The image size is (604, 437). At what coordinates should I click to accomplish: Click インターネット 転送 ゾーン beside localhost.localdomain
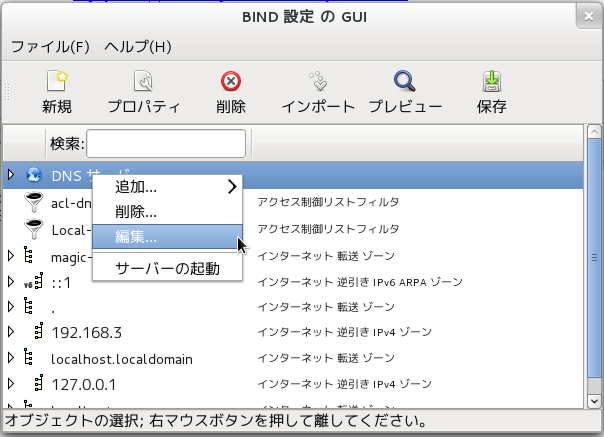(326, 358)
